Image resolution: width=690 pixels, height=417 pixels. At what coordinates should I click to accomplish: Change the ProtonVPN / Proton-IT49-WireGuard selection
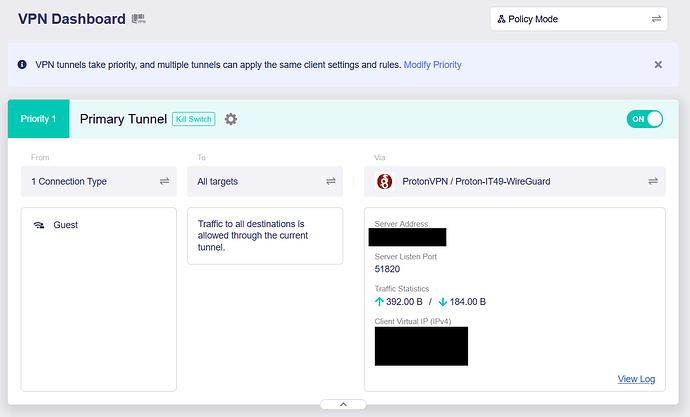point(515,181)
